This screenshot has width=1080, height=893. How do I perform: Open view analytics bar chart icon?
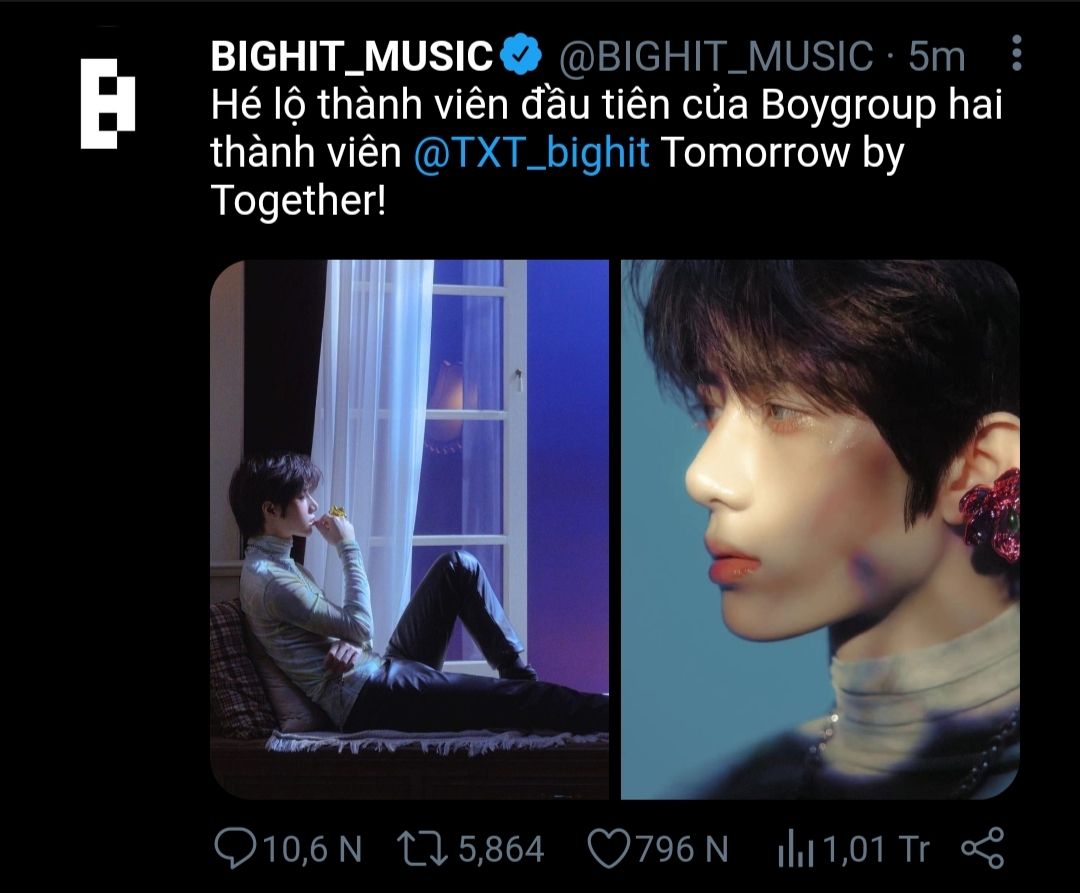pyautogui.click(x=796, y=849)
